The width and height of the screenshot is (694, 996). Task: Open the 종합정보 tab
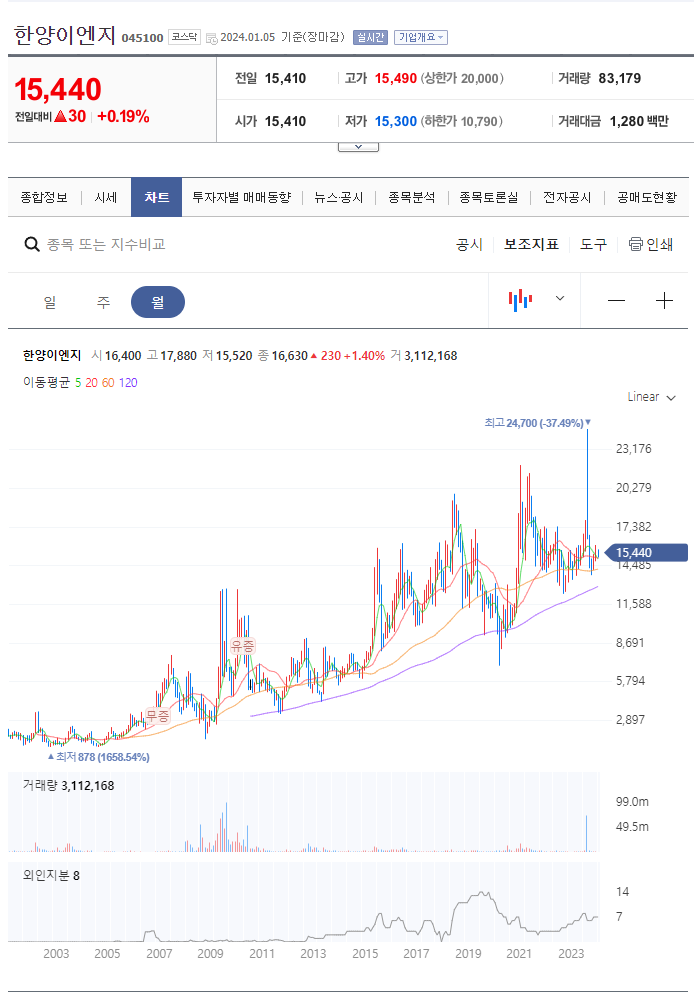pos(44,198)
